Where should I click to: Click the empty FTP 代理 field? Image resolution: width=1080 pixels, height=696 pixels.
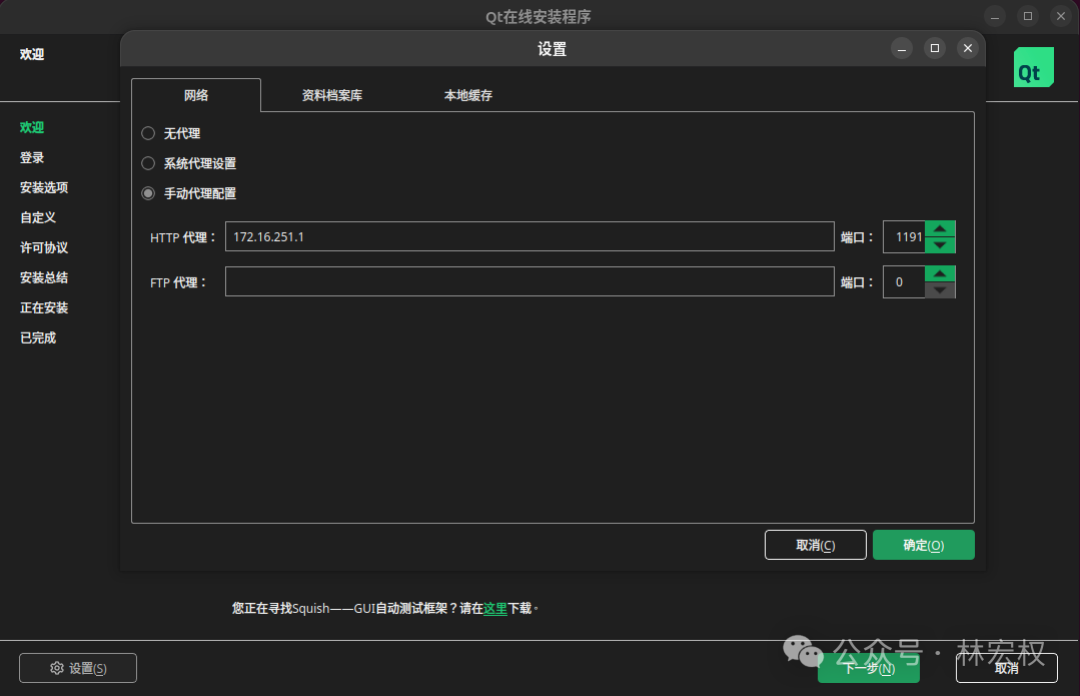pos(530,281)
